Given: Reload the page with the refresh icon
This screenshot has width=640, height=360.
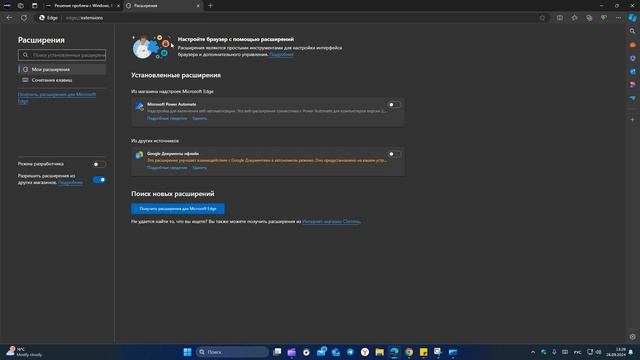Looking at the screenshot, I should coord(24,18).
